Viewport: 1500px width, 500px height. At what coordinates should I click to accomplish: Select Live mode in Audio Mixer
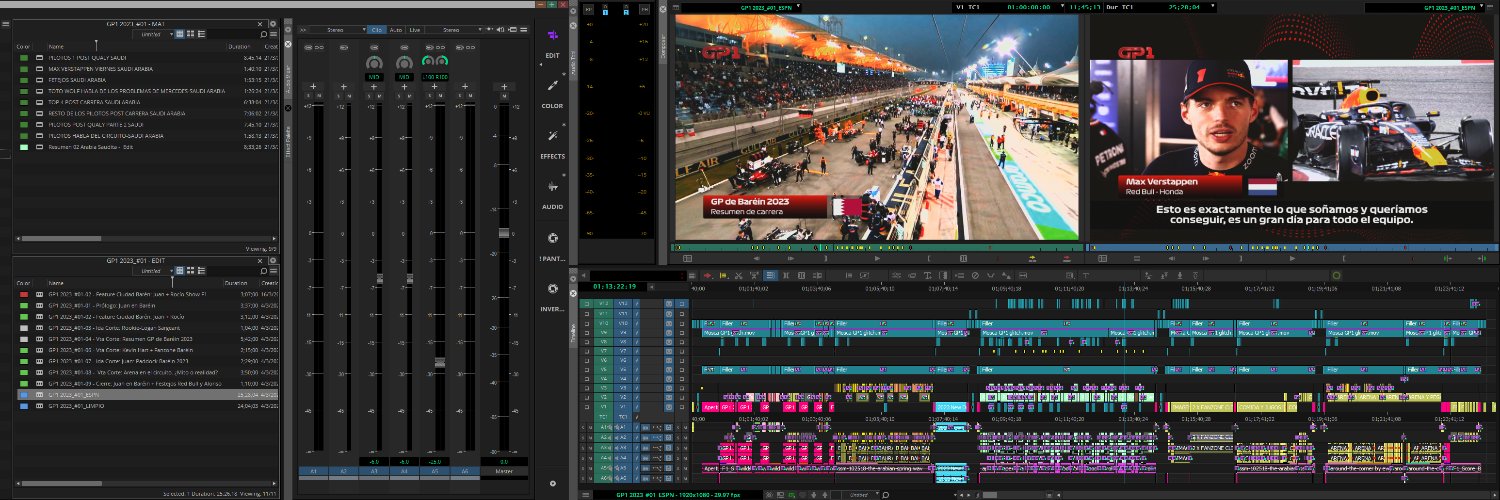click(415, 30)
